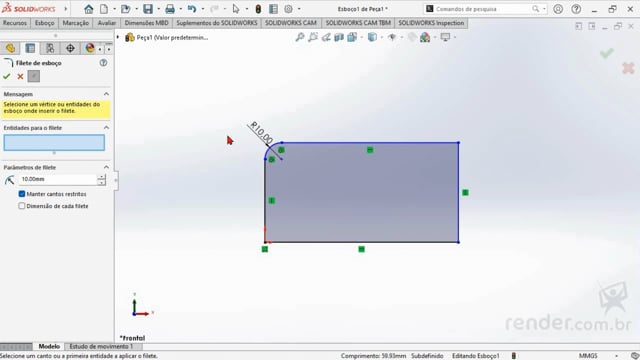Switch to the ConfigurationManager tab icon

coord(50,48)
